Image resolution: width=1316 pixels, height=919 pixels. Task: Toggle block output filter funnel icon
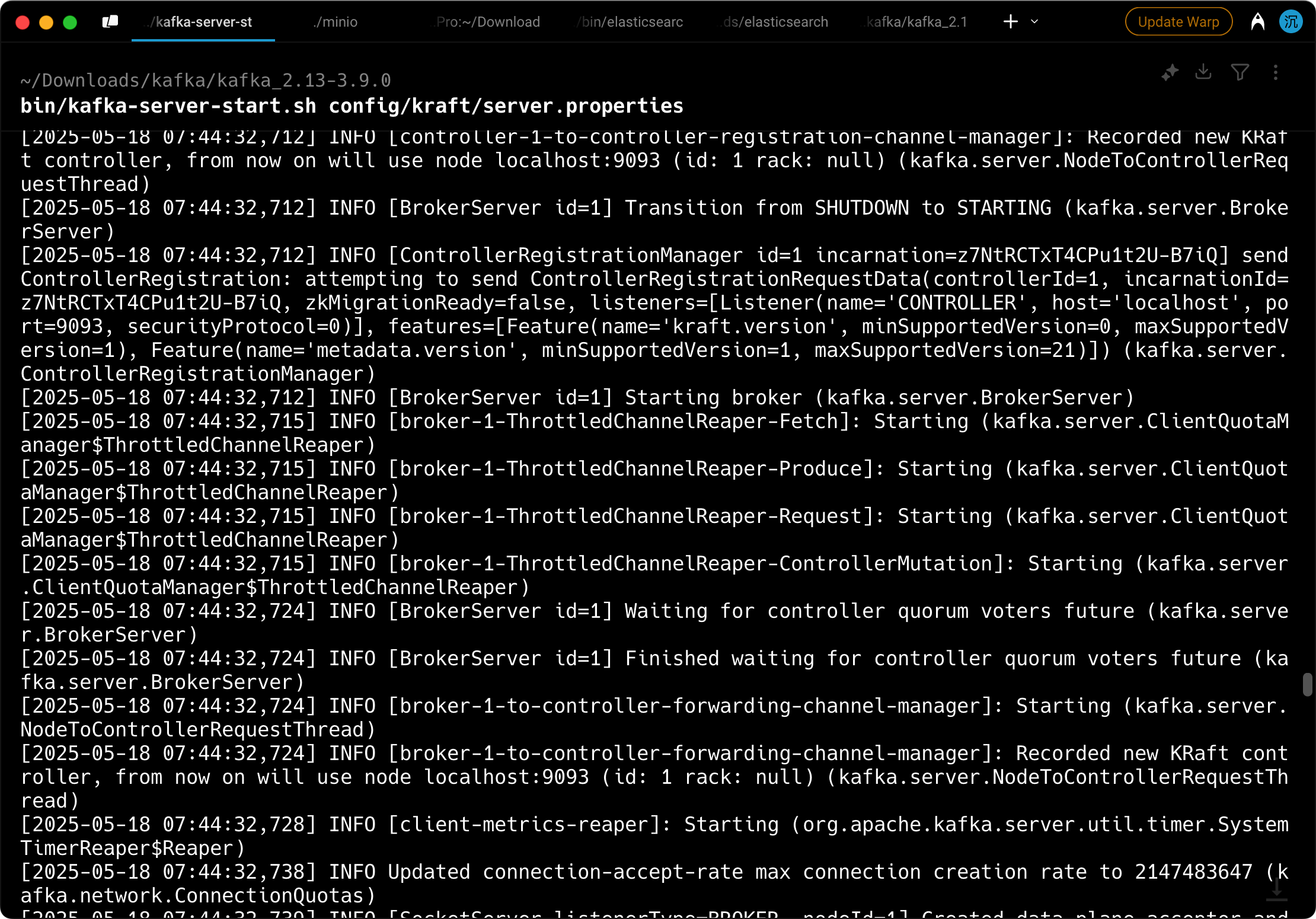pos(1240,72)
